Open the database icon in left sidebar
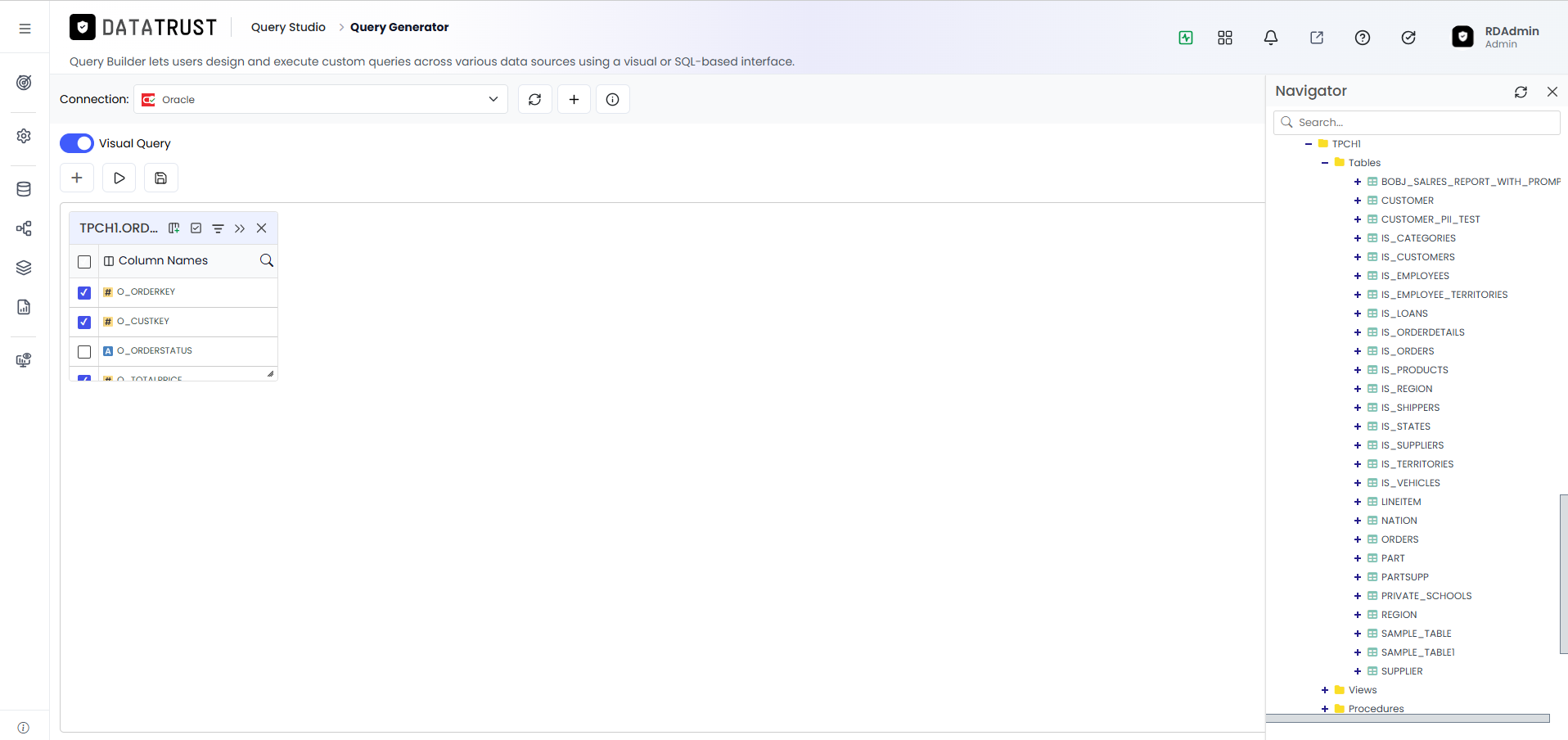Screen dimensions: 1568x740 pyautogui.click(x=25, y=189)
